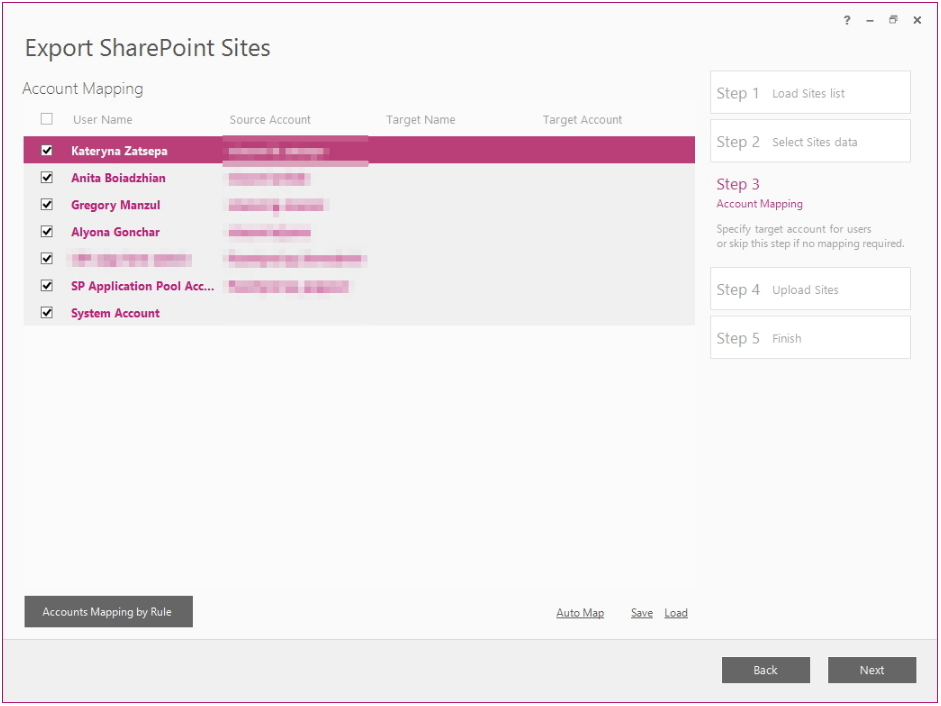Go to Step 5 Finish

pyautogui.click(x=810, y=337)
